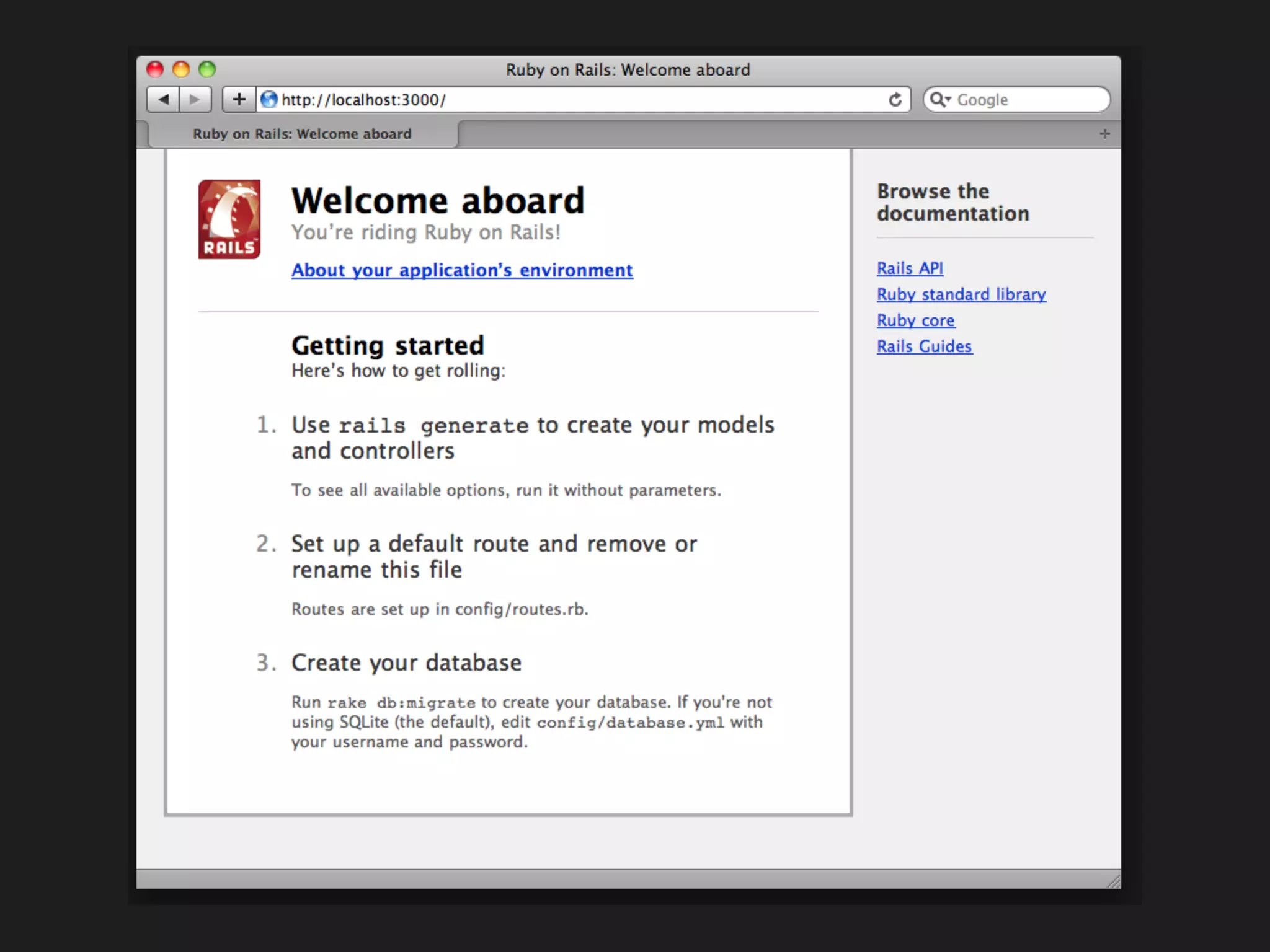Screen dimensions: 1270x952
Task: Select the Ruby on Rails: Welcome aboard tab
Action: point(302,134)
